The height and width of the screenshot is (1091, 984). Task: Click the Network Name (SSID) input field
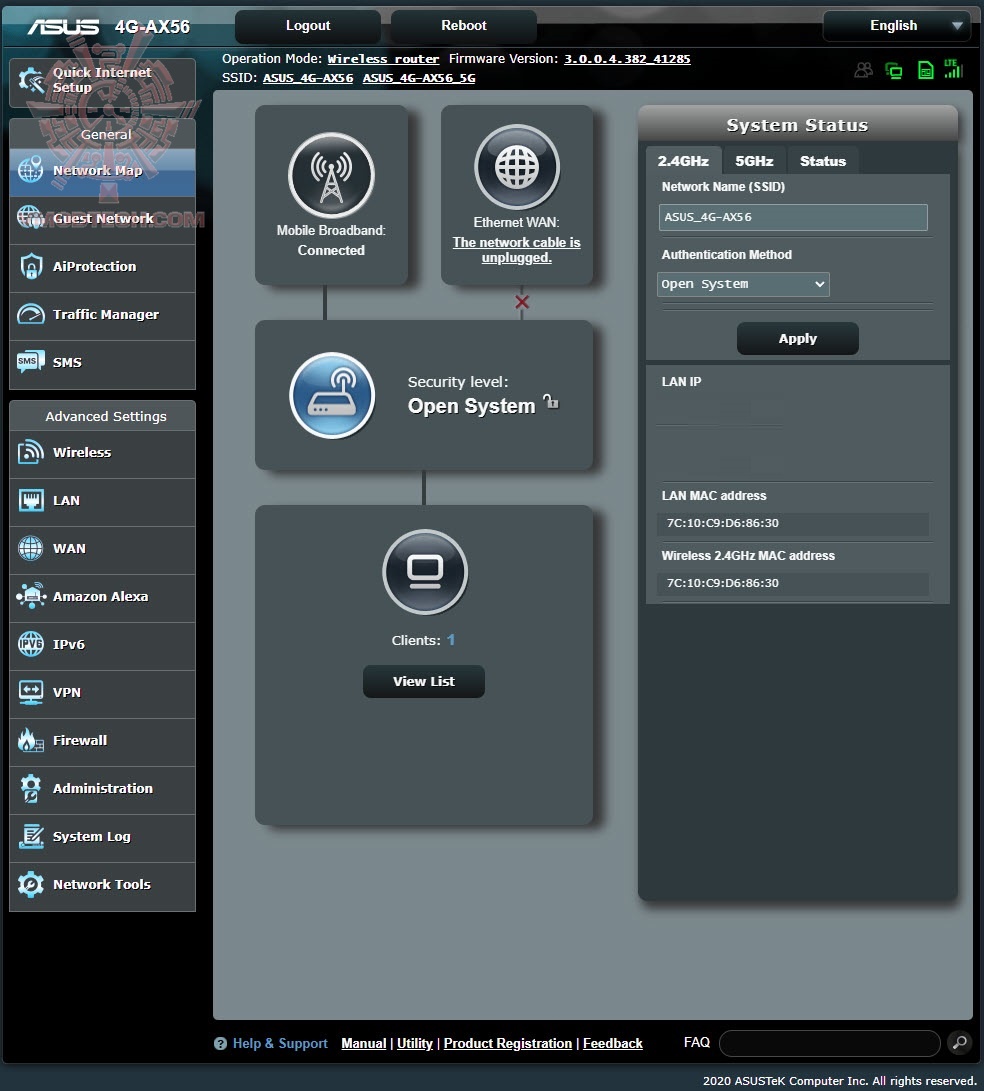click(793, 217)
